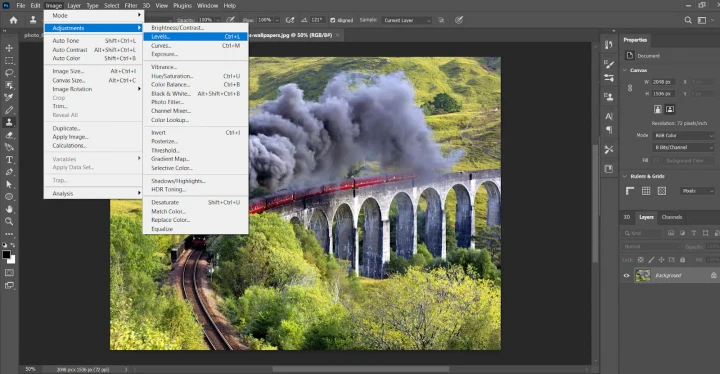Set canvas orientation to landscape

click(670, 109)
